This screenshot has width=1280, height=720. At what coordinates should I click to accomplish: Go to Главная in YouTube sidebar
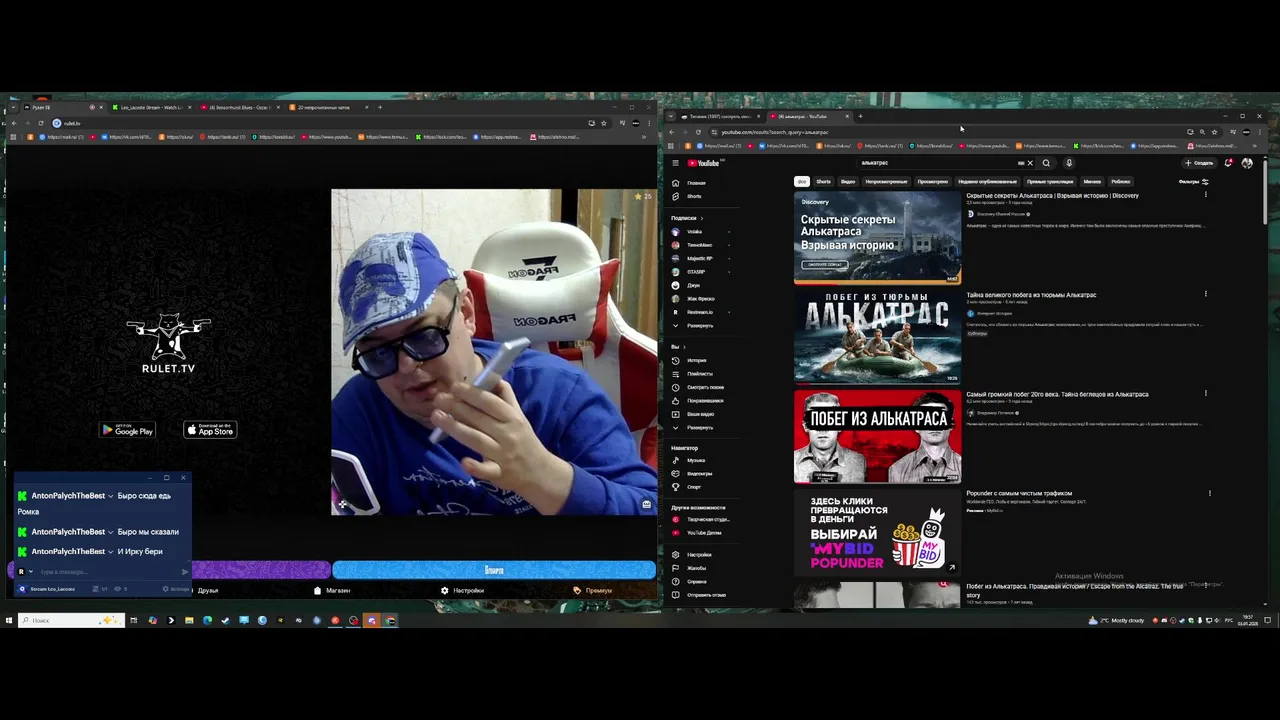698,183
